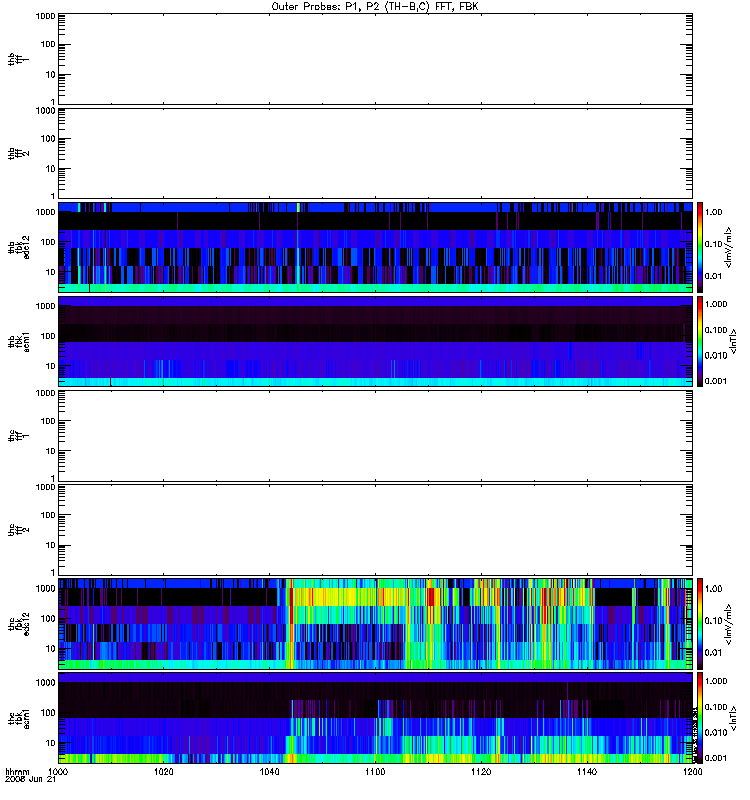Select the empty thc fff 1 panel
This screenshot has width=750, height=800.
(375, 435)
